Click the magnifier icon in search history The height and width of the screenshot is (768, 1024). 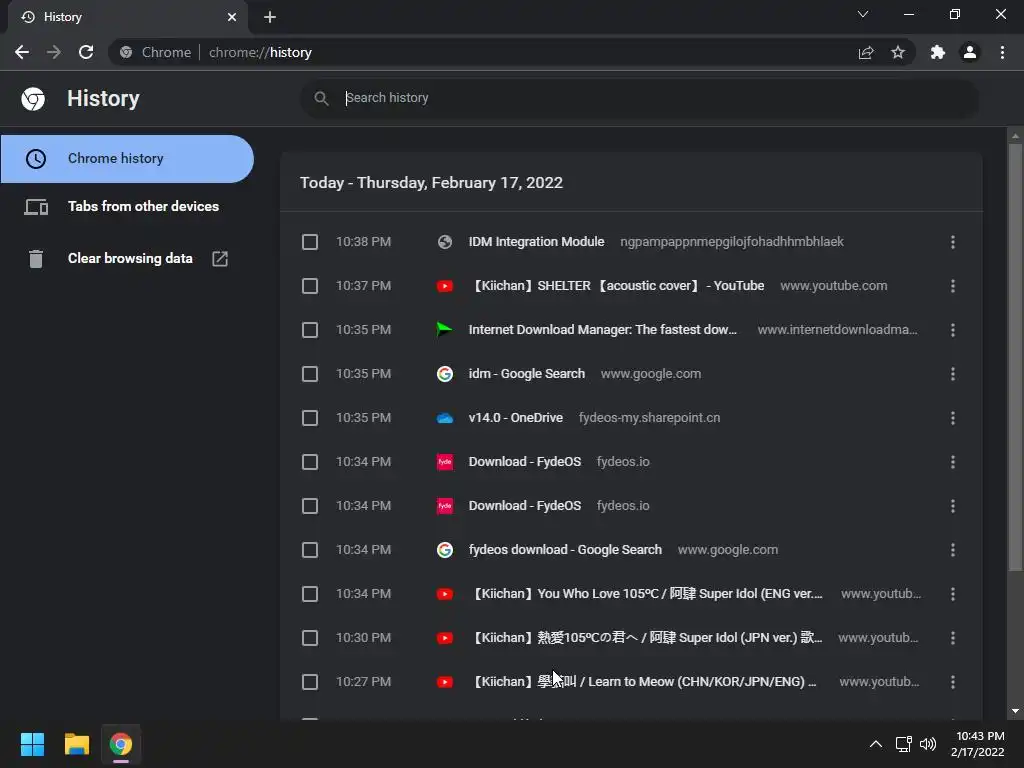(x=321, y=99)
